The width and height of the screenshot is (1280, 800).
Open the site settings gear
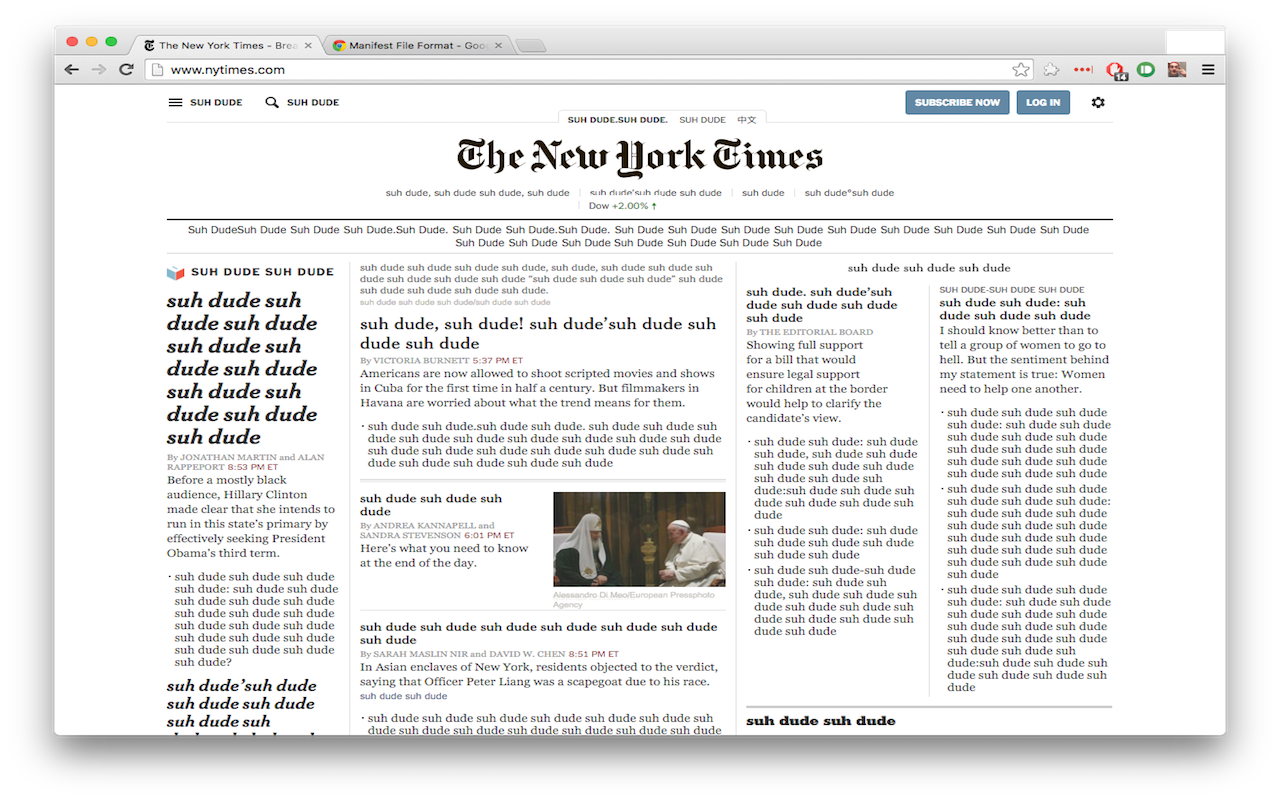tap(1098, 102)
